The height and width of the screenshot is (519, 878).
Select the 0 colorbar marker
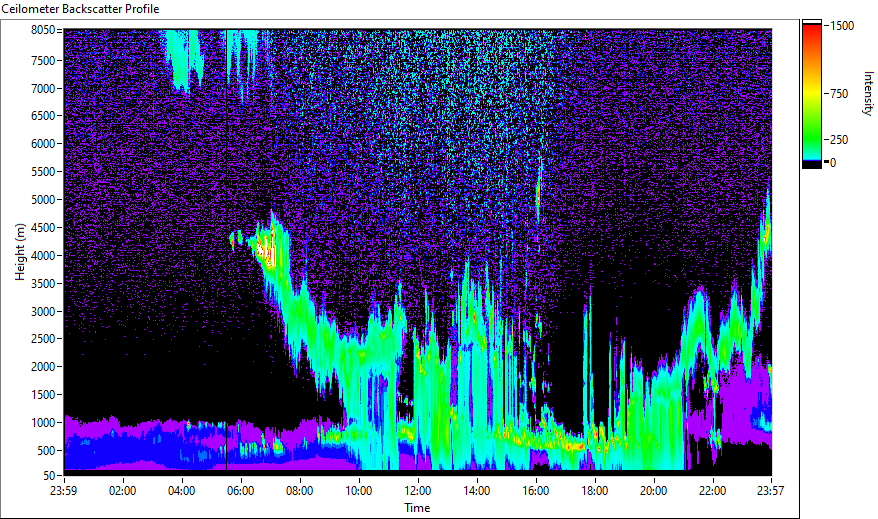(x=833, y=163)
